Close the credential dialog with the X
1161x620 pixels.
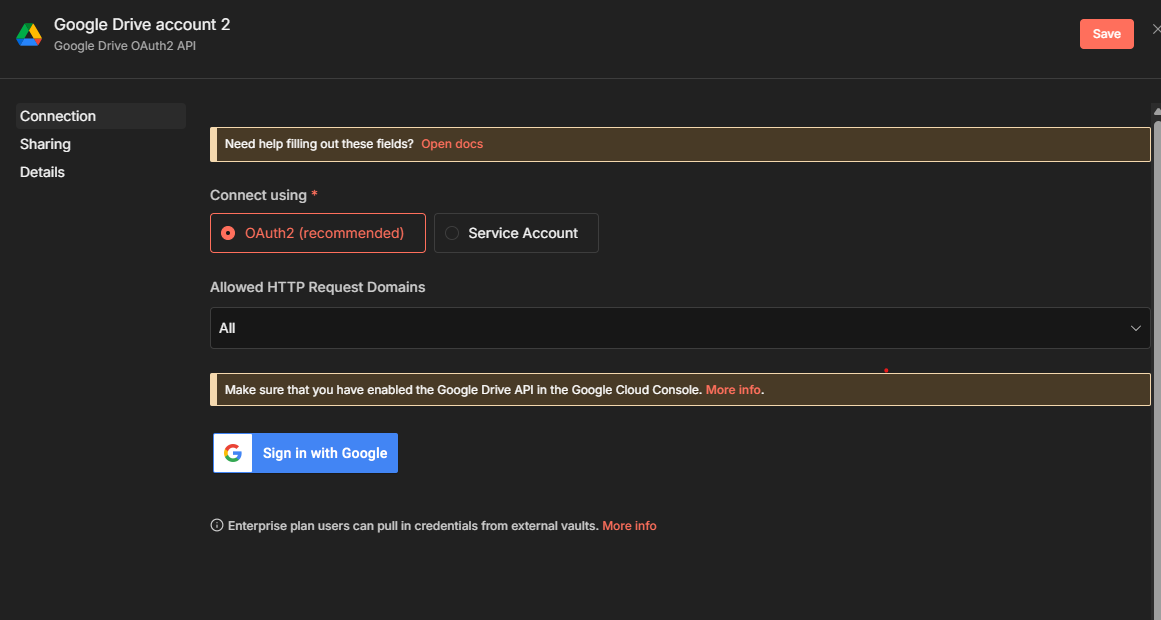[x=1156, y=30]
